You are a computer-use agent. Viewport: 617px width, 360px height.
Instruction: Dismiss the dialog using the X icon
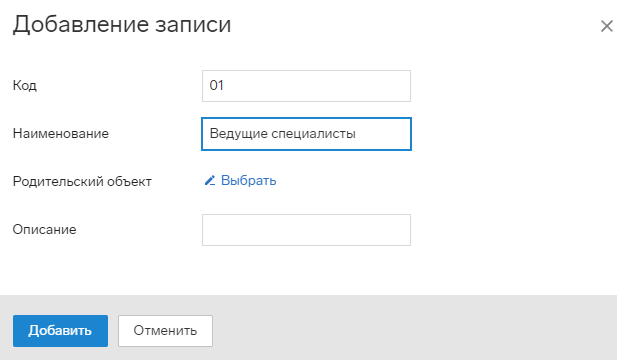click(x=606, y=26)
